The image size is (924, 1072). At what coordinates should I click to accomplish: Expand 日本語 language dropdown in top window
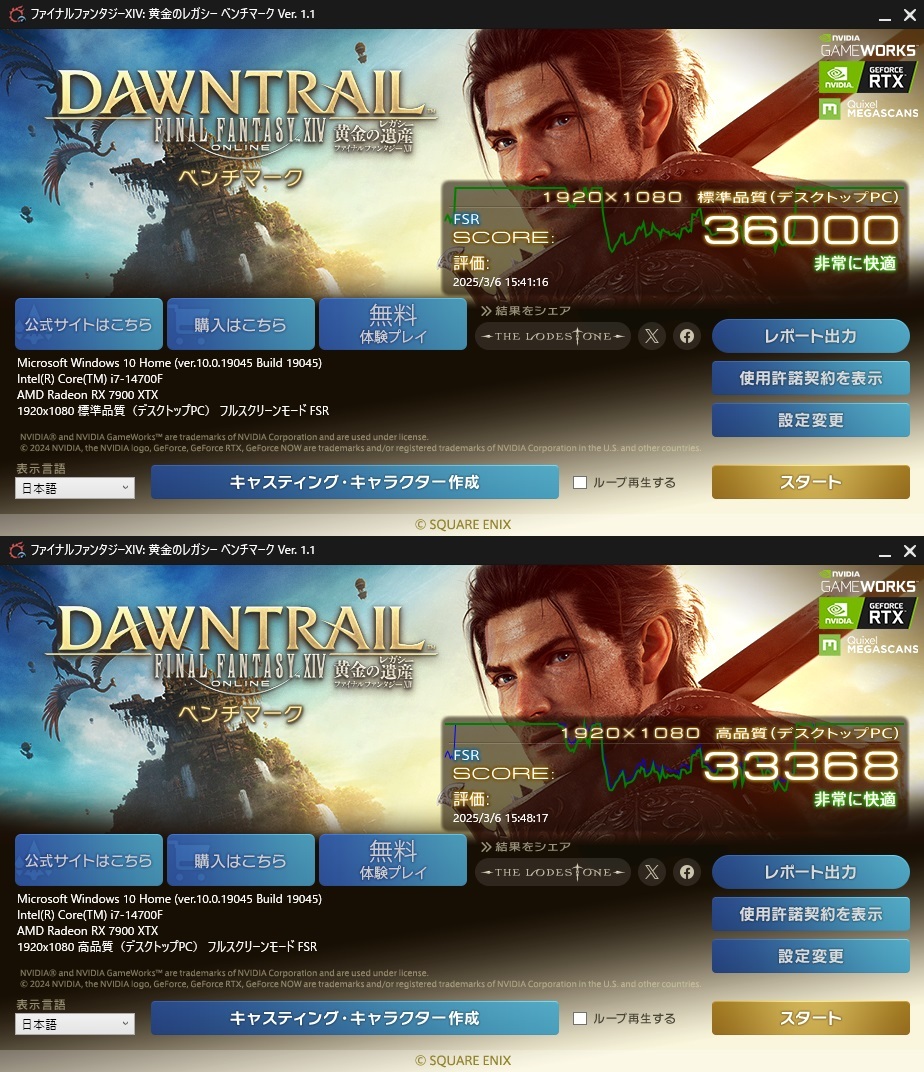[x=75, y=488]
